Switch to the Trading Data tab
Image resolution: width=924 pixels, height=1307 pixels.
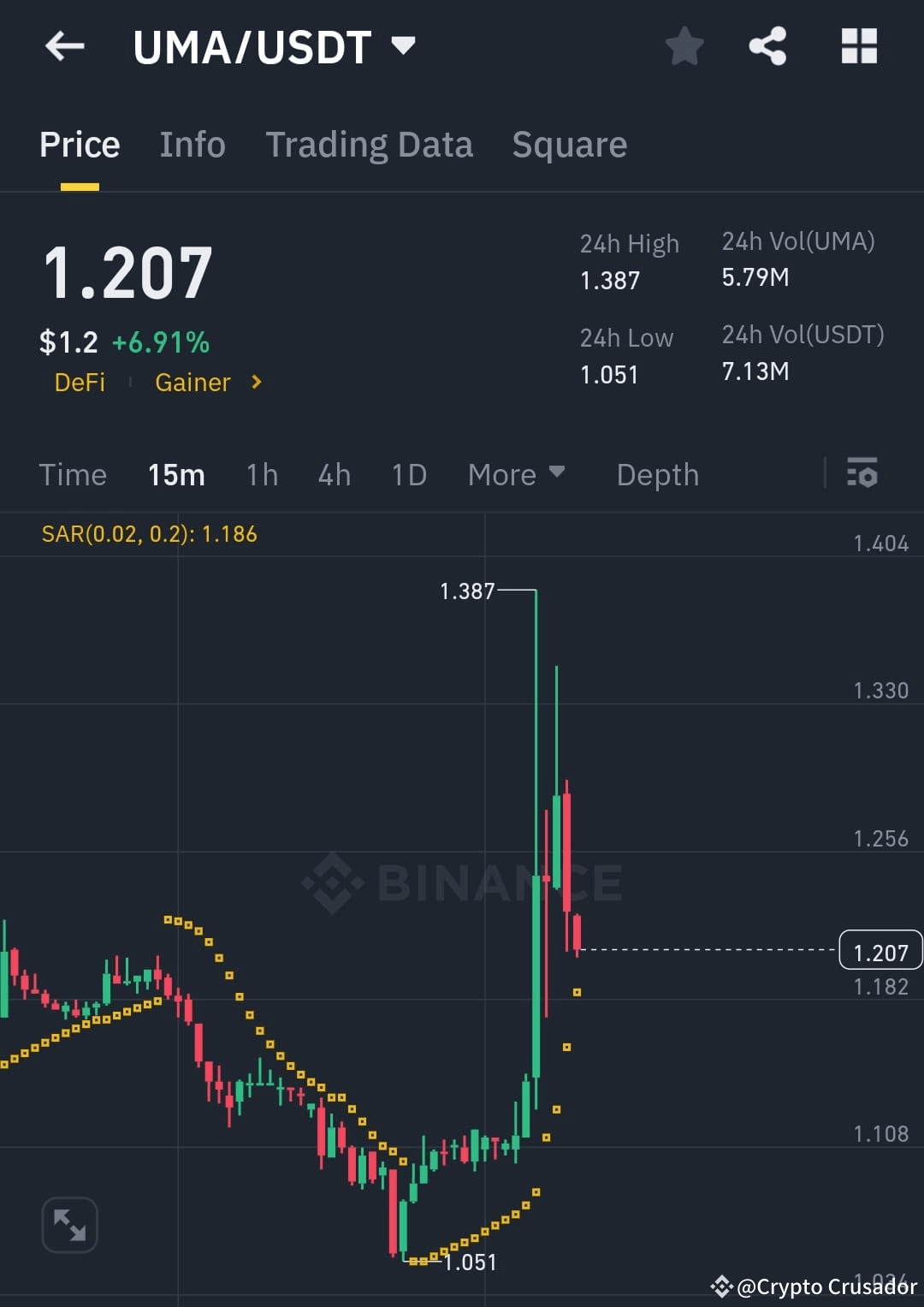pyautogui.click(x=370, y=144)
